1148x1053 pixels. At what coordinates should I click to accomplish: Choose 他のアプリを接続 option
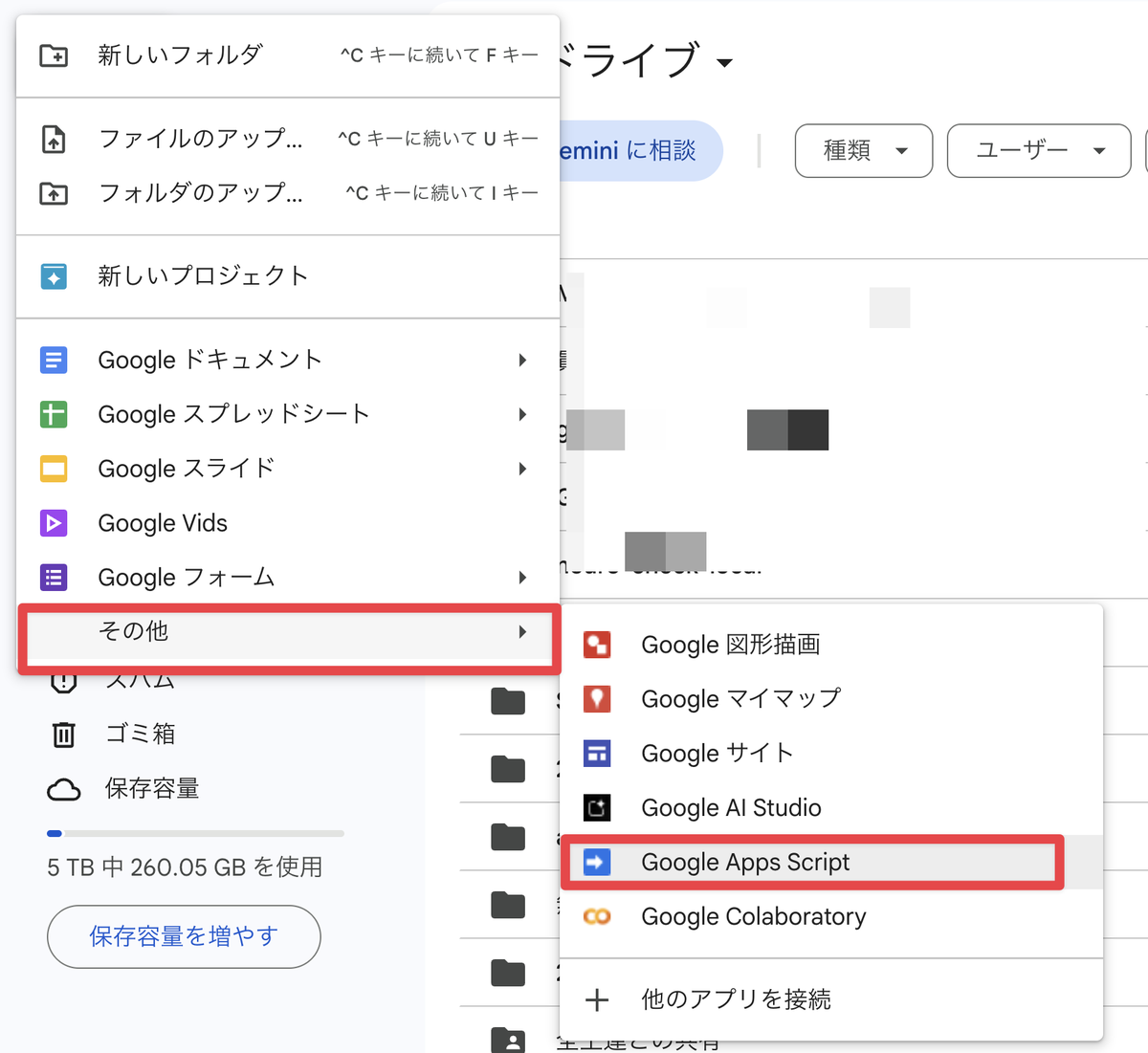[x=831, y=1000]
